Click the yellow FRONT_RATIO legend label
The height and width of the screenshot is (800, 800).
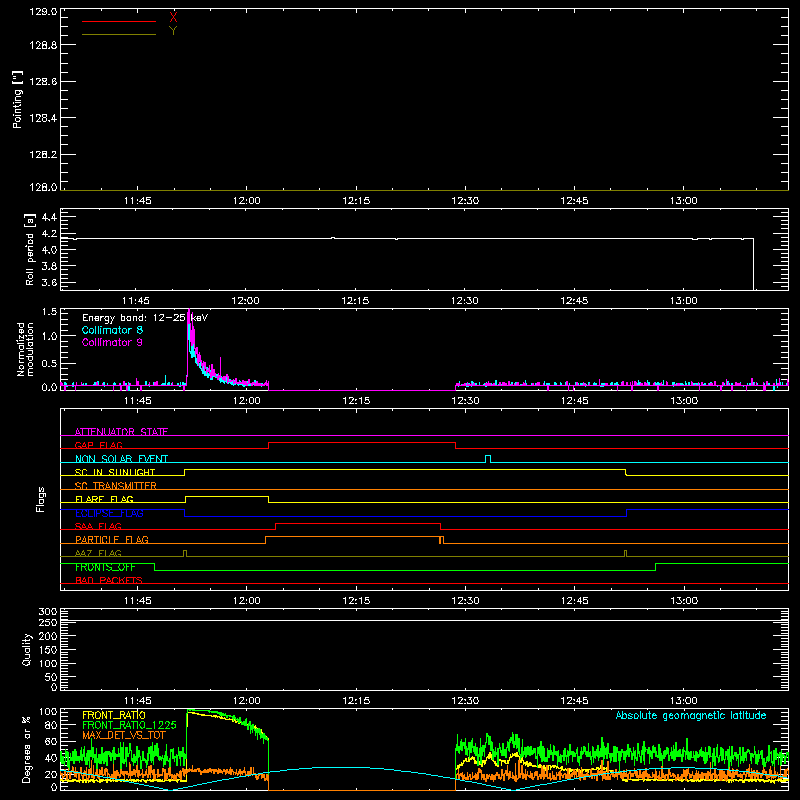pyautogui.click(x=114, y=715)
